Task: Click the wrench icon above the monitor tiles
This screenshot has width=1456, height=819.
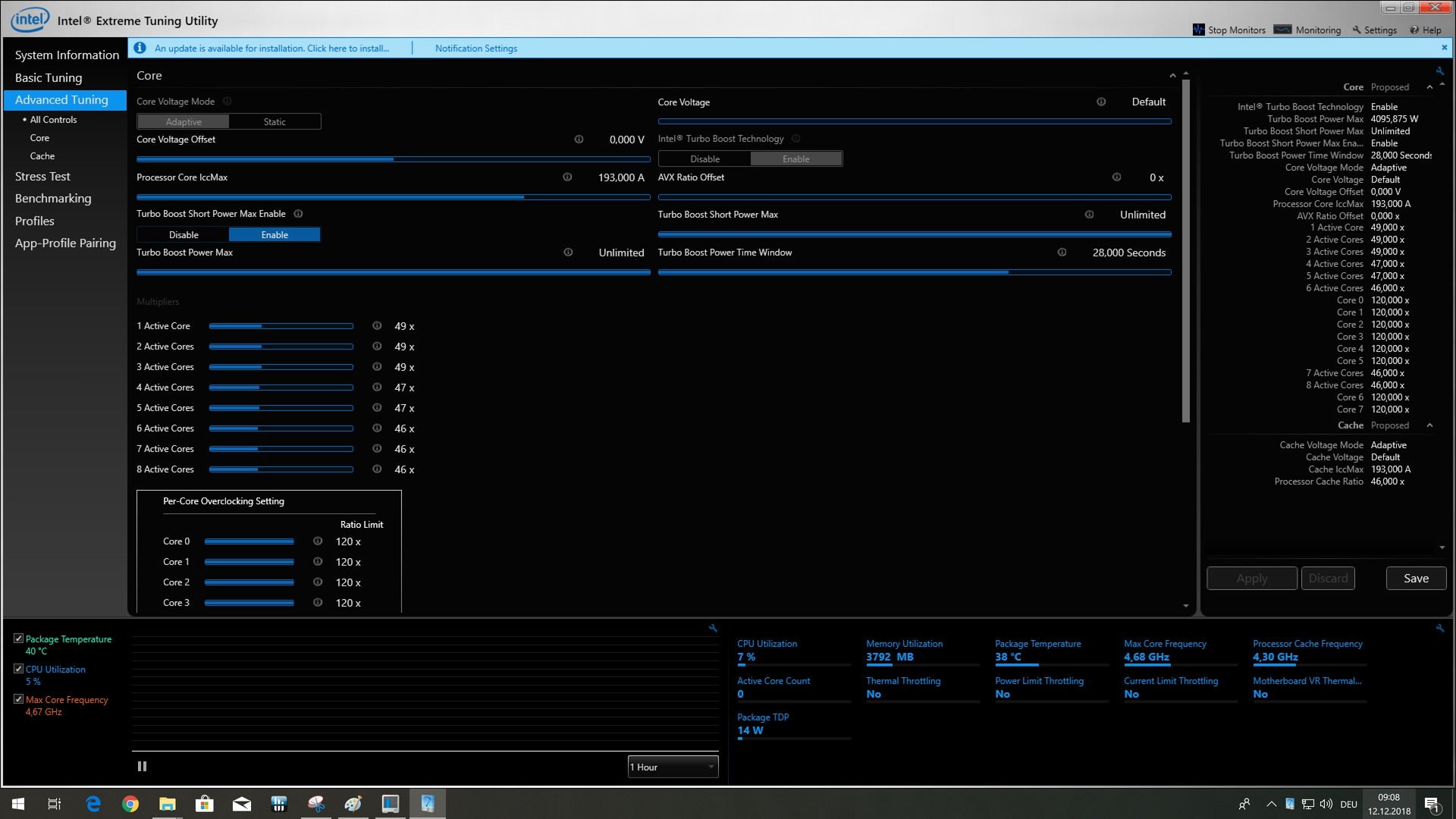Action: [1439, 628]
